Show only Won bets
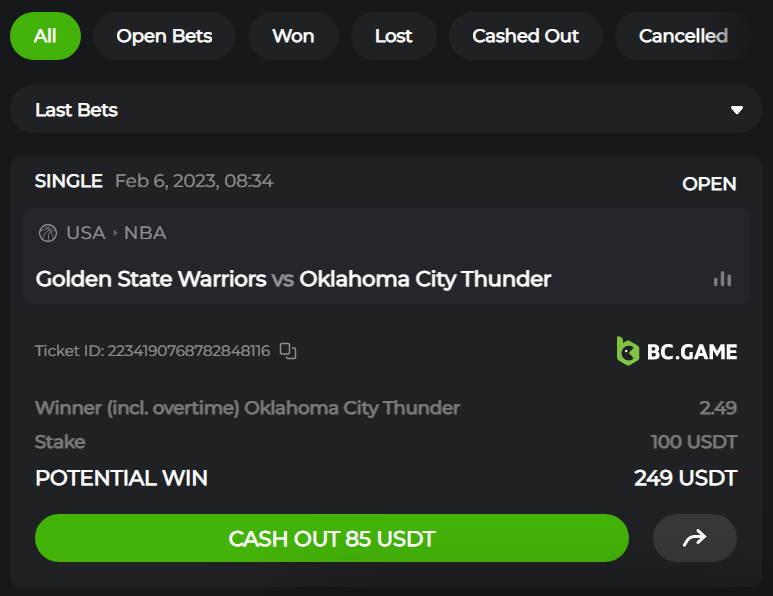 click(293, 36)
